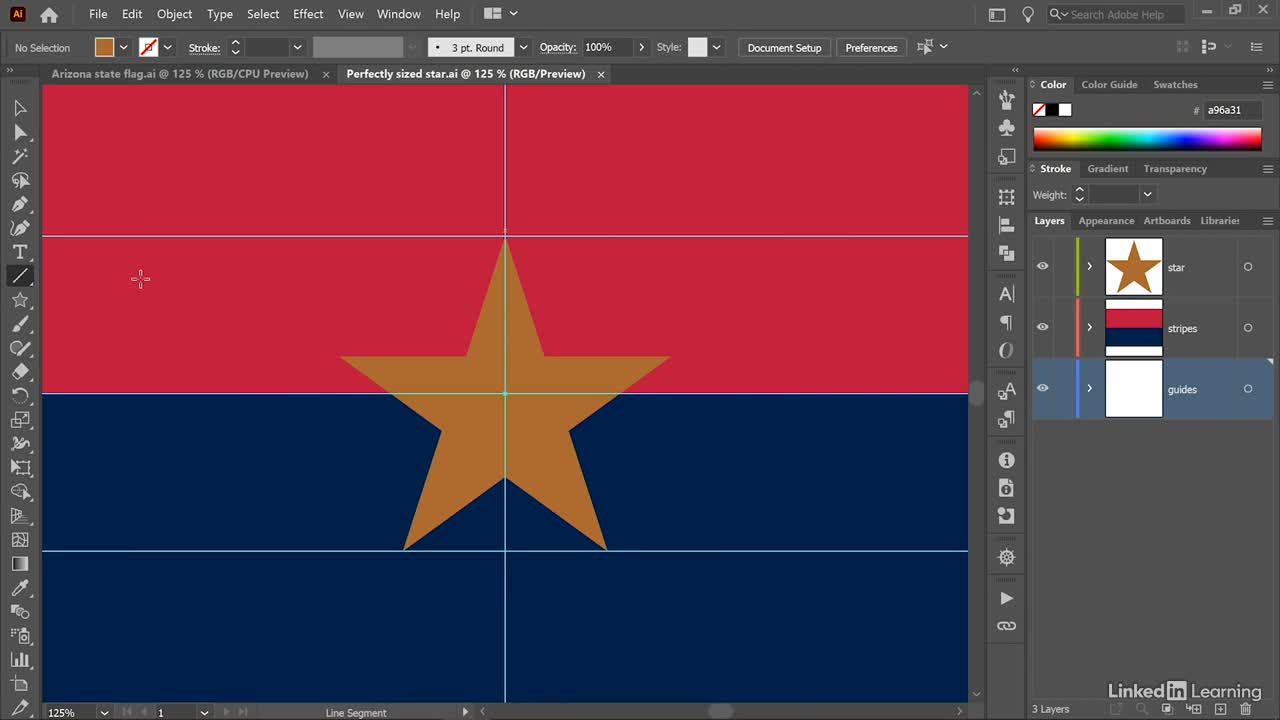1280x720 pixels.
Task: Hide the guides layer
Action: (x=1043, y=388)
